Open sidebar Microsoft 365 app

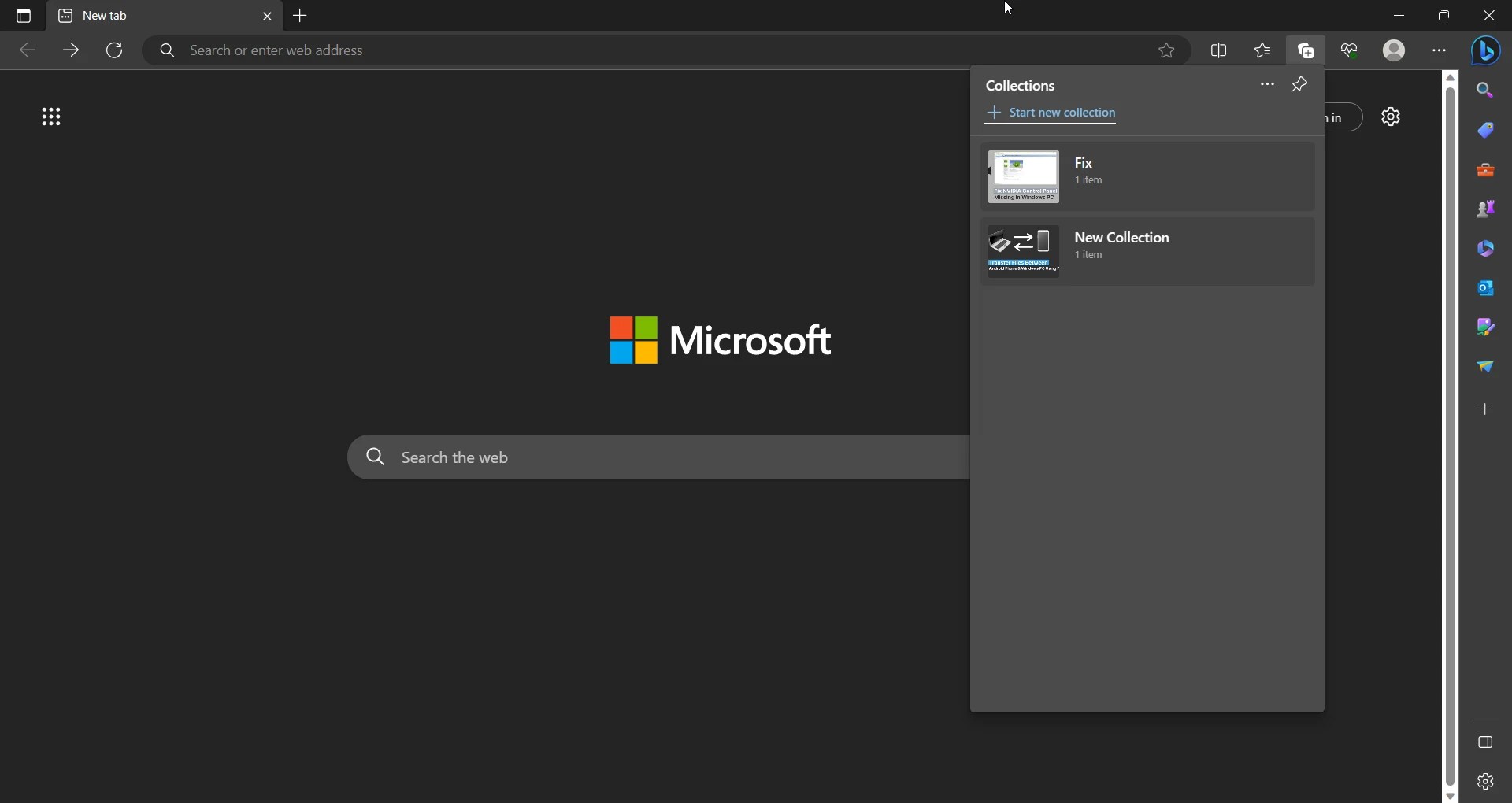point(1487,249)
